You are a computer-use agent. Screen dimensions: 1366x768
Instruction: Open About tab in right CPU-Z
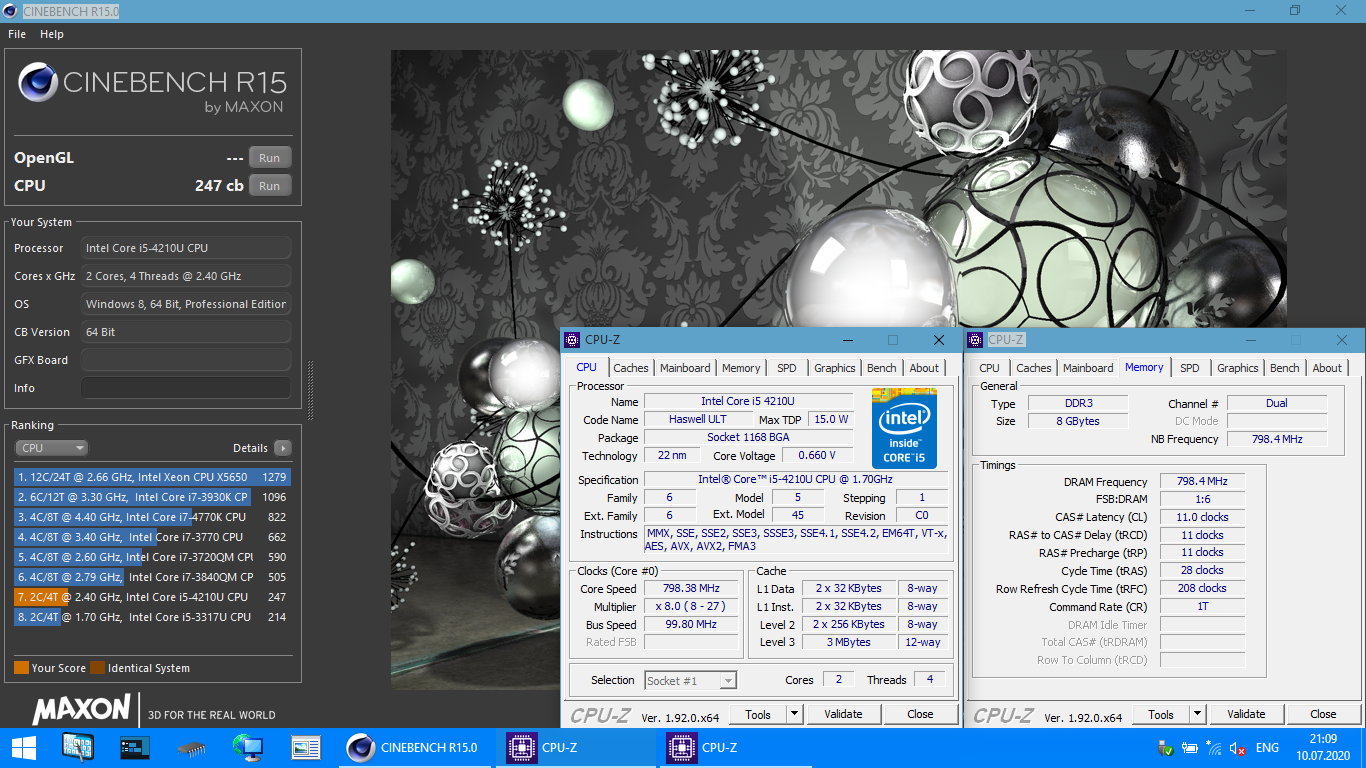(x=1327, y=368)
